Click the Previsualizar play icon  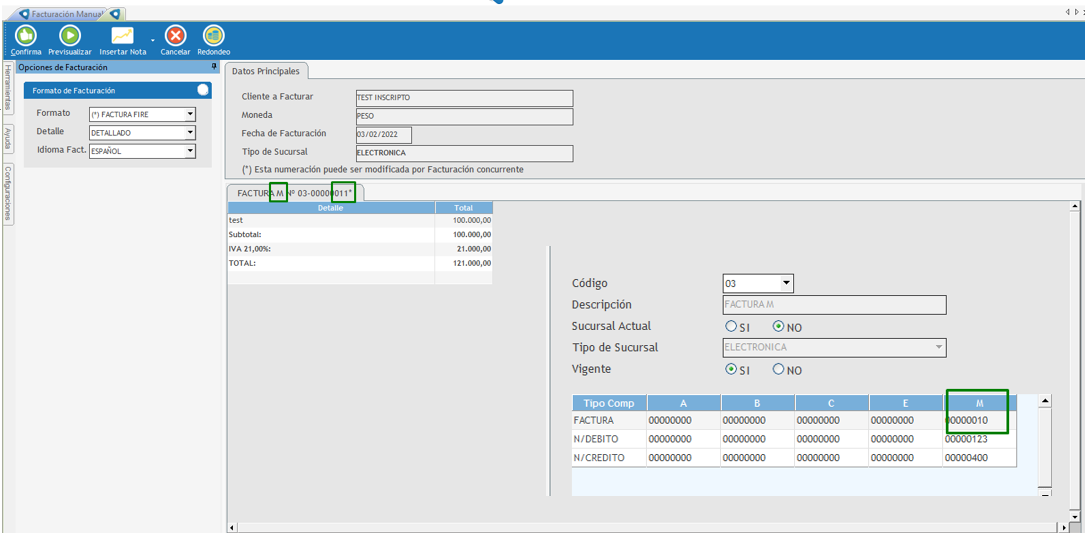[x=70, y=36]
